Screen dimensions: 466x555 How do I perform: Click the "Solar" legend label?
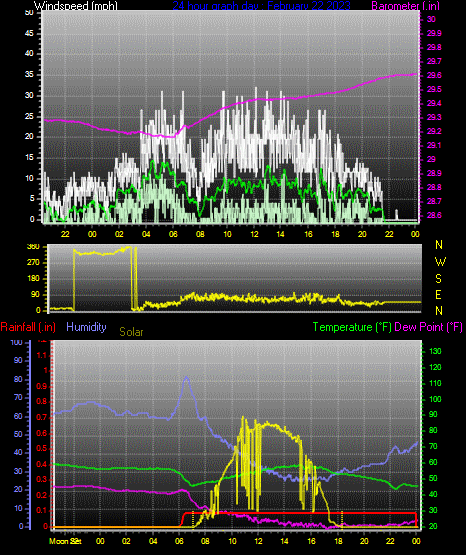pyautogui.click(x=131, y=332)
